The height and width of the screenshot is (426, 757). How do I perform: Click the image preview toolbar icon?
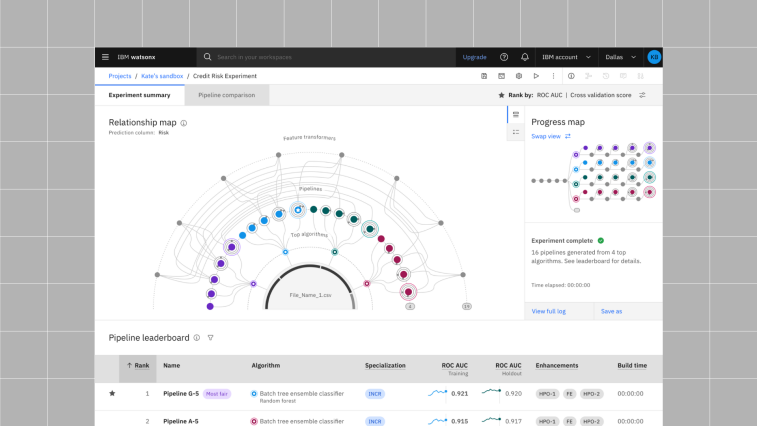[502, 76]
